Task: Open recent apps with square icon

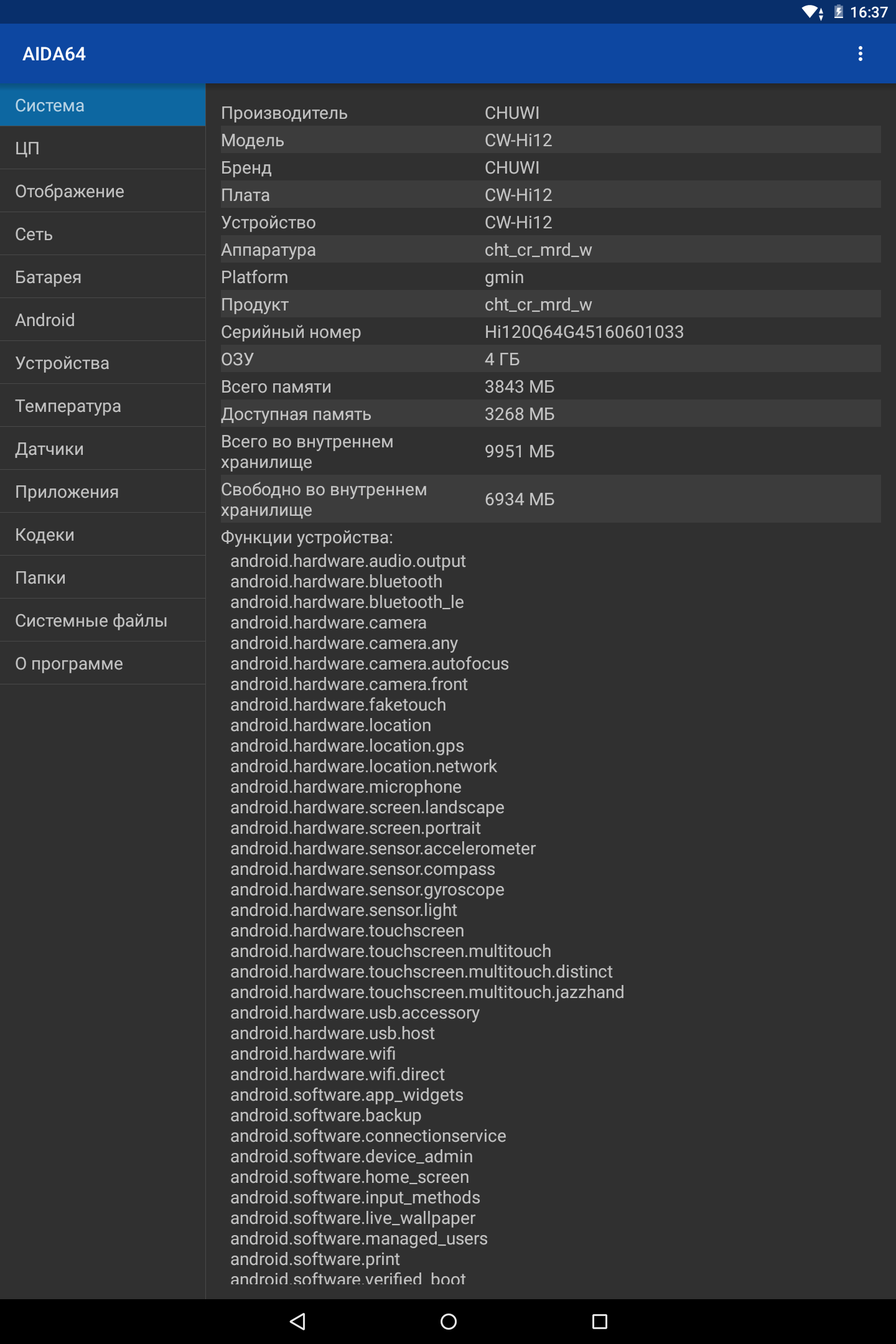Action: pyautogui.click(x=599, y=1321)
